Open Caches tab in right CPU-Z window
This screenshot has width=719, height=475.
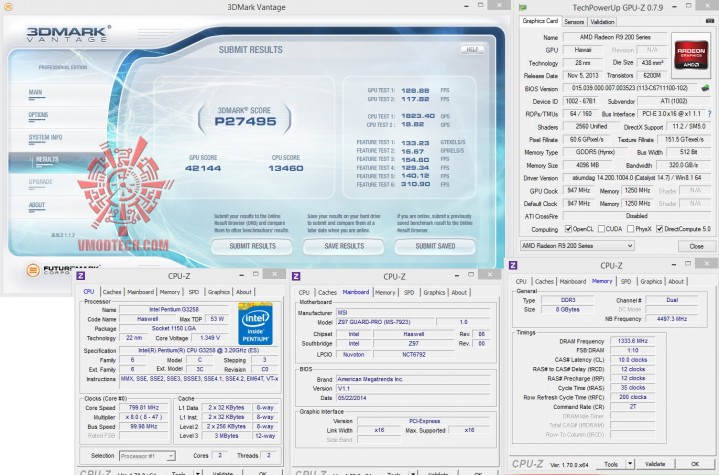click(x=544, y=282)
